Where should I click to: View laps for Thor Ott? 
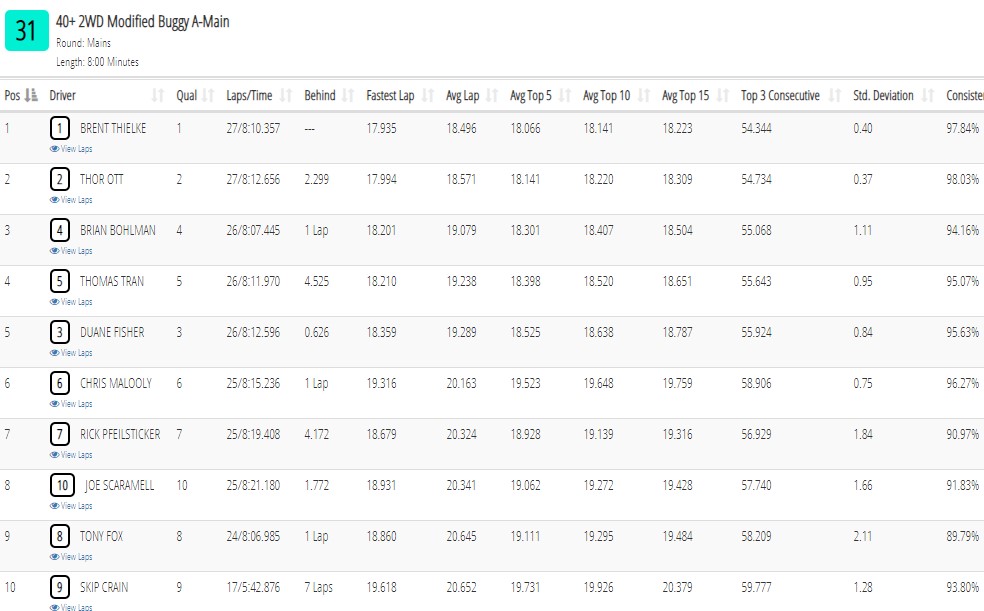tap(71, 199)
